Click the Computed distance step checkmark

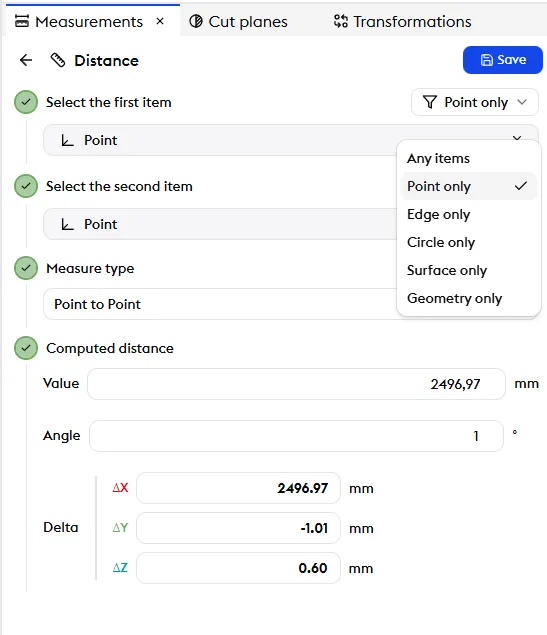26,348
